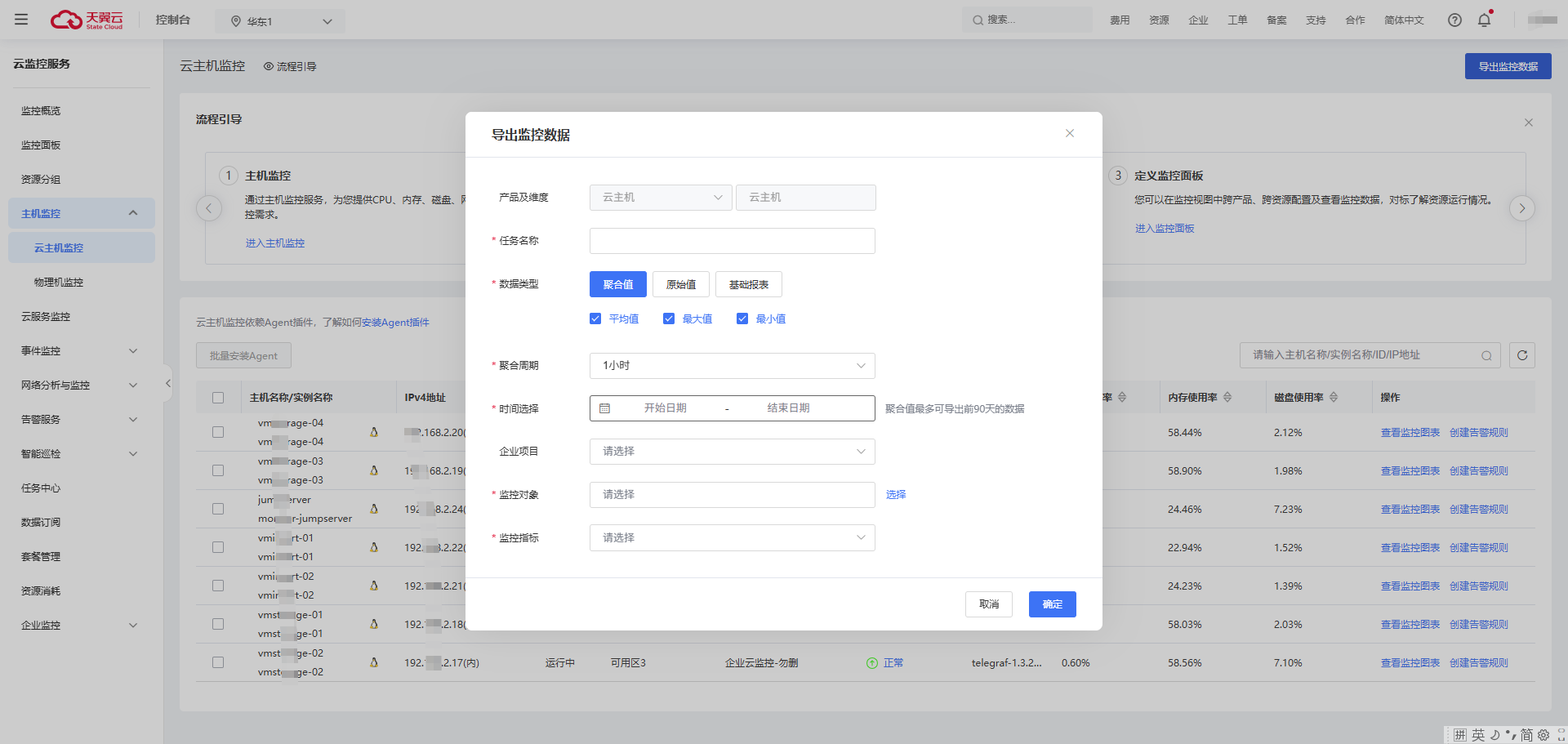Image resolution: width=1568 pixels, height=744 pixels.
Task: Open 华东1 region dropdown
Action: coord(280,21)
